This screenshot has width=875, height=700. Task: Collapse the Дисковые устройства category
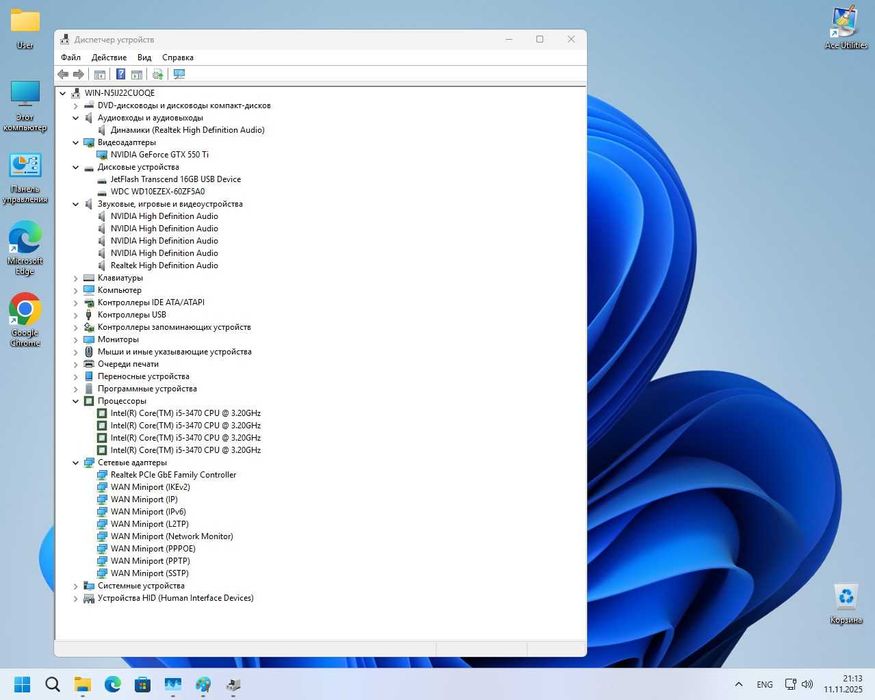(75, 167)
